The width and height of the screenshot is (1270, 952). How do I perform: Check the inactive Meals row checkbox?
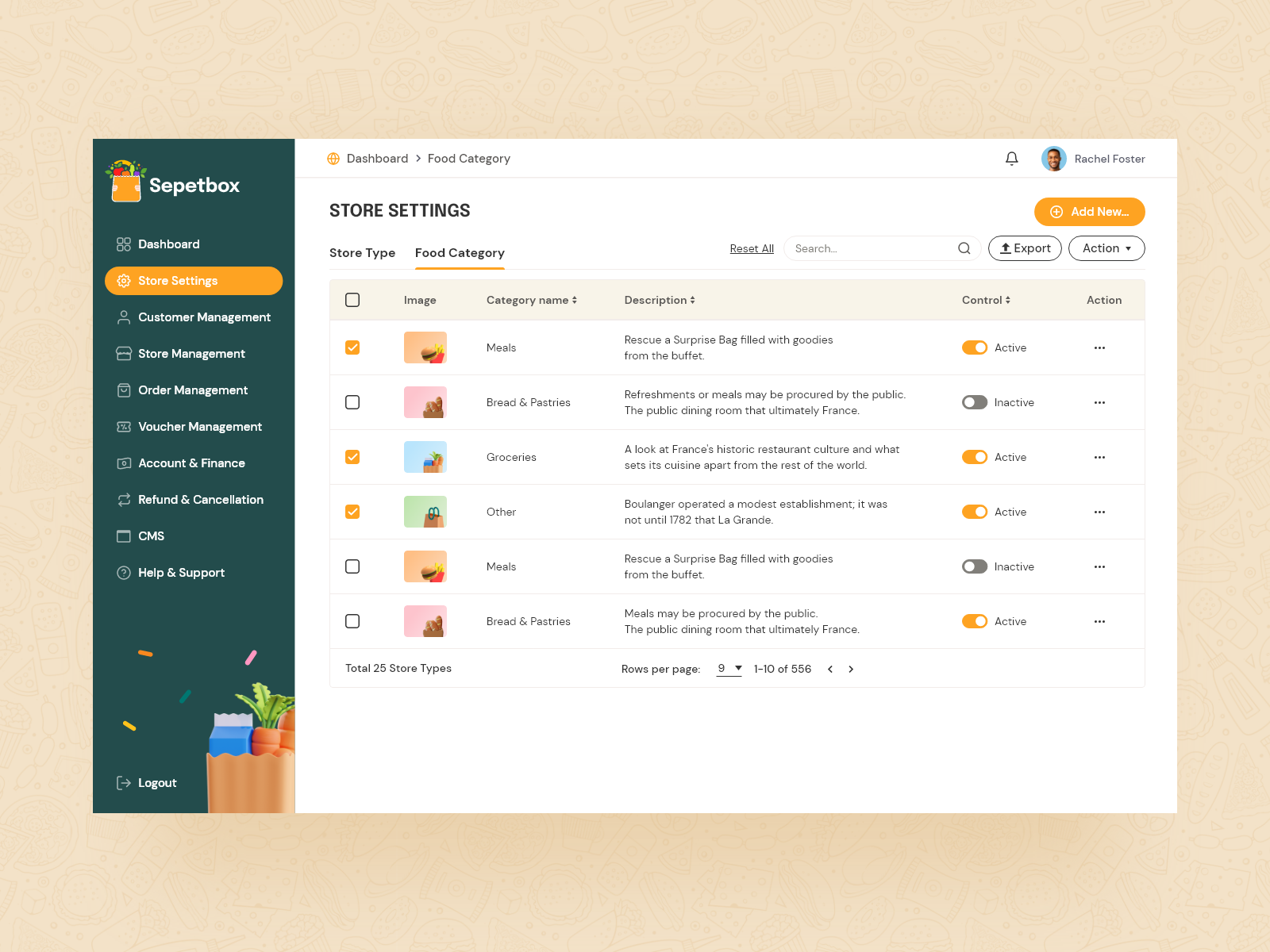(352, 566)
